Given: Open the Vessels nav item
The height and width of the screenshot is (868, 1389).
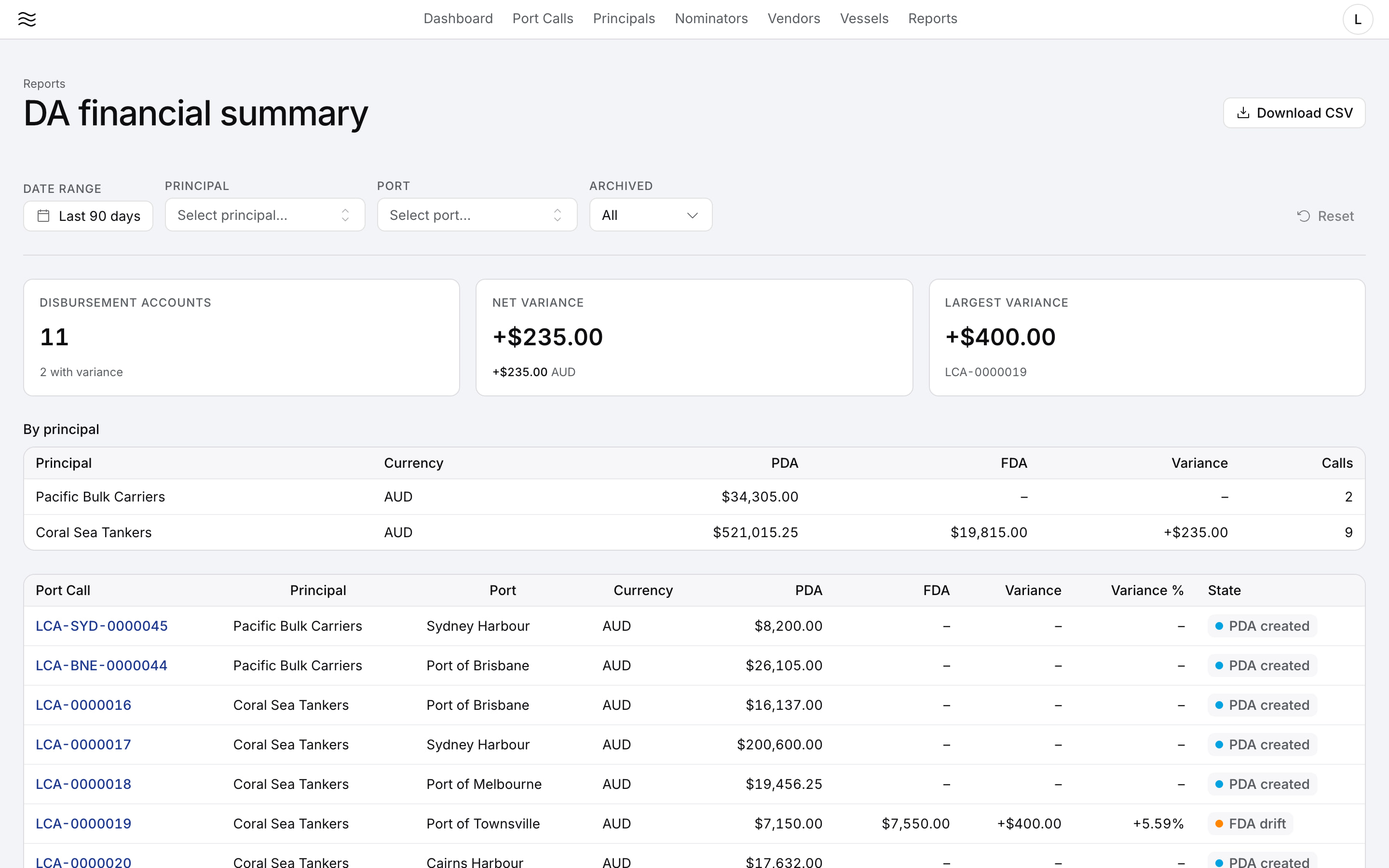Looking at the screenshot, I should click(x=864, y=18).
